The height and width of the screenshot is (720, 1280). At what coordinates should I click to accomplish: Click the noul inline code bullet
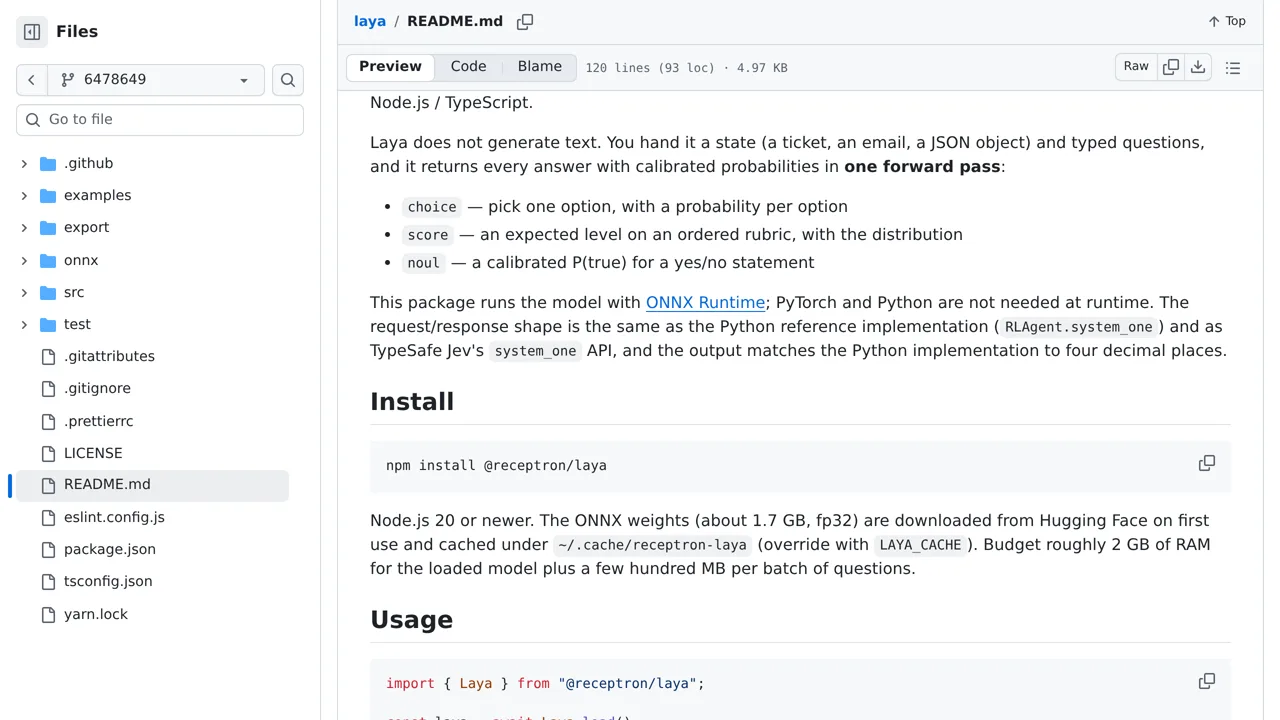(x=424, y=263)
